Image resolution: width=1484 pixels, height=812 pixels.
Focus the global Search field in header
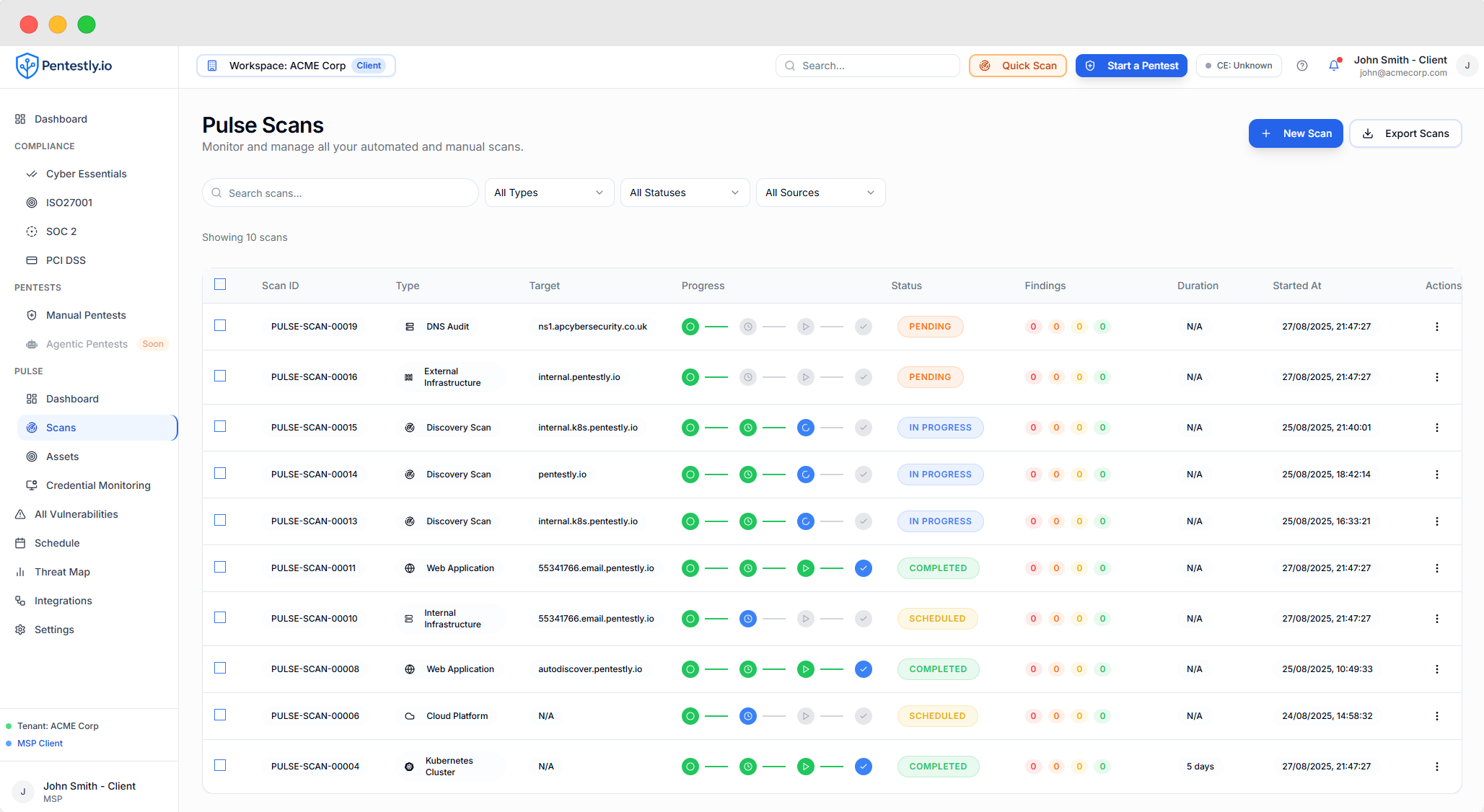click(x=867, y=66)
